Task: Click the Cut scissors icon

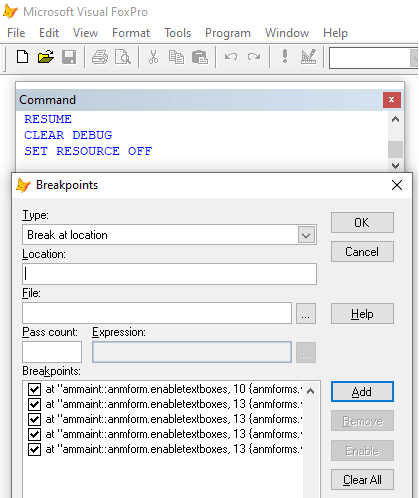Action: click(x=153, y=57)
